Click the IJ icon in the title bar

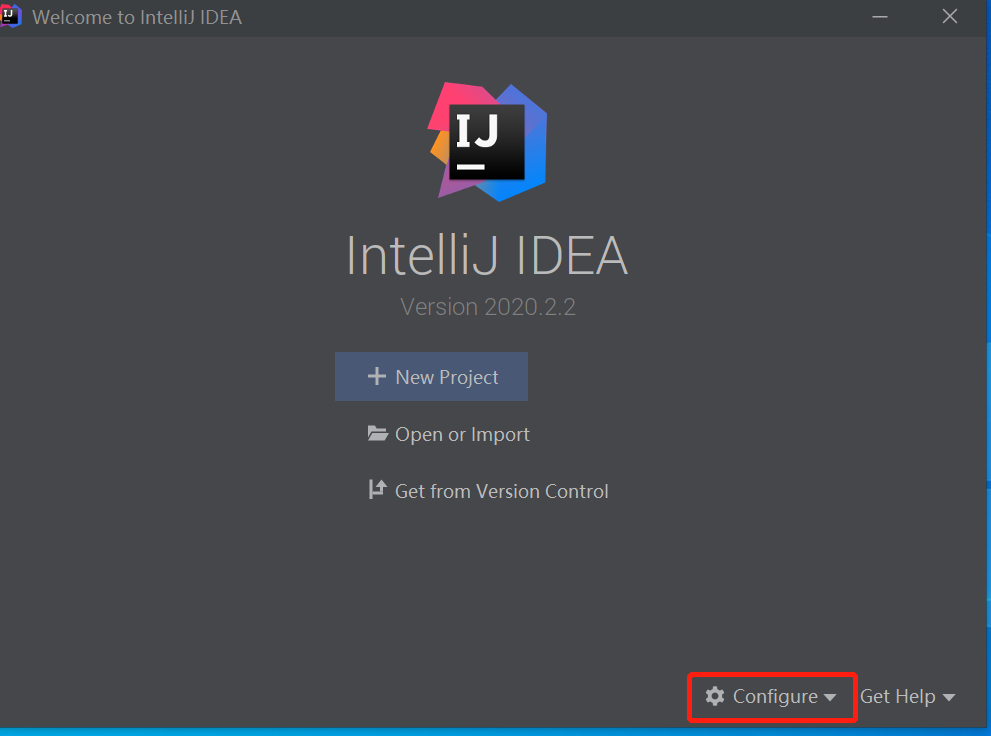coord(12,16)
